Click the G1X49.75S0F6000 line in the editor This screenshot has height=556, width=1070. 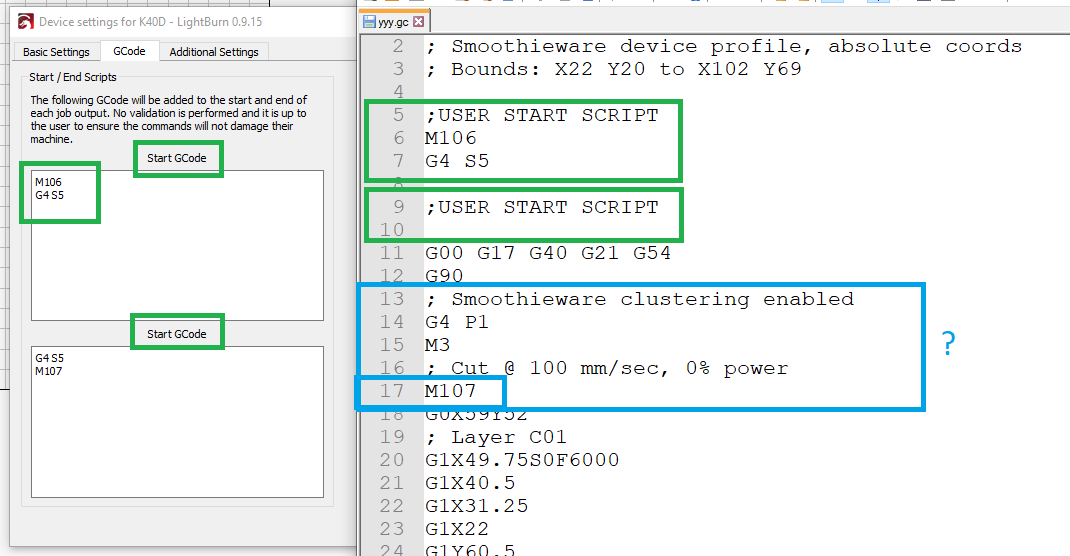tap(521, 460)
